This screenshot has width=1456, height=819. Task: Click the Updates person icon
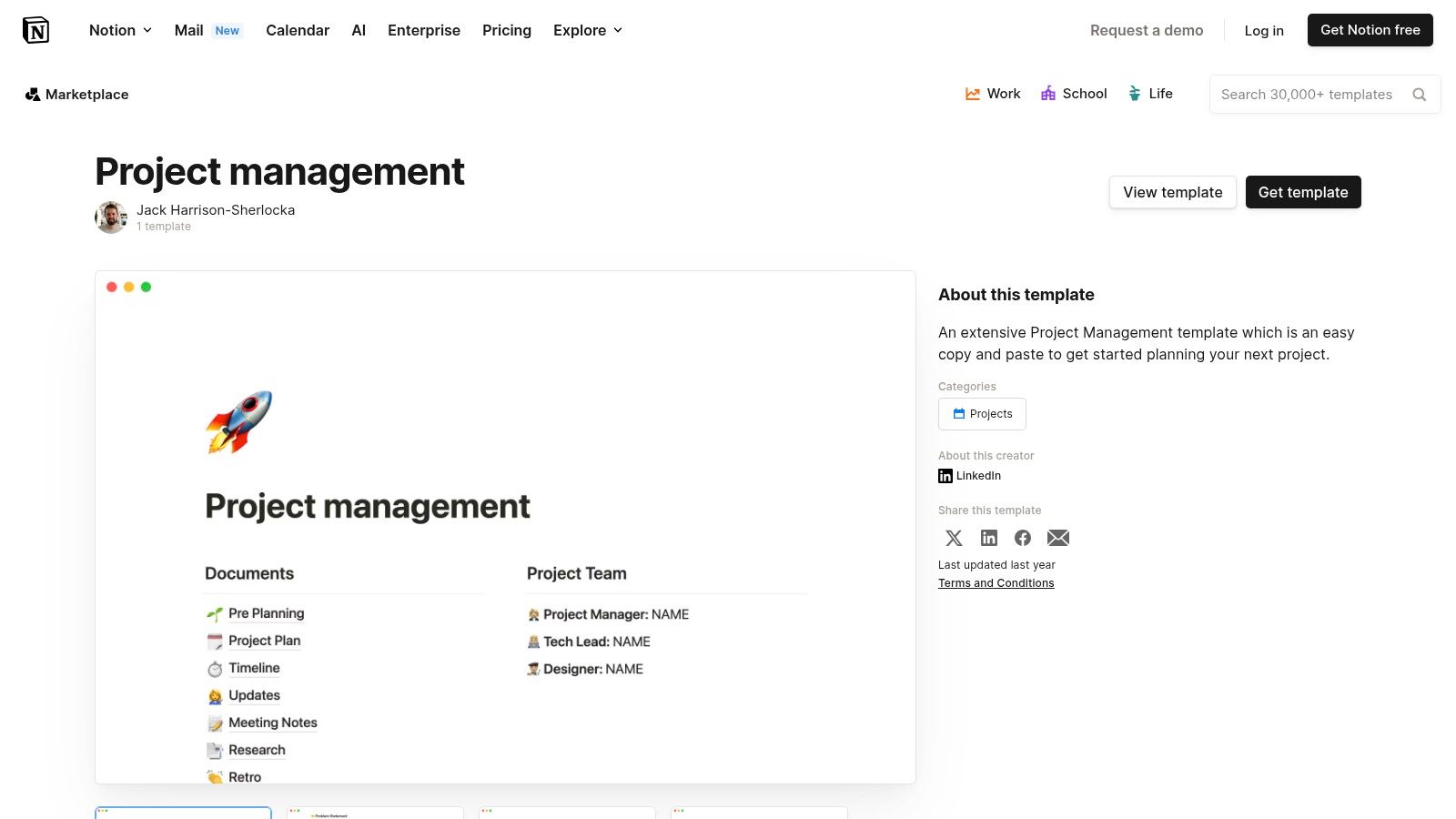click(x=215, y=696)
